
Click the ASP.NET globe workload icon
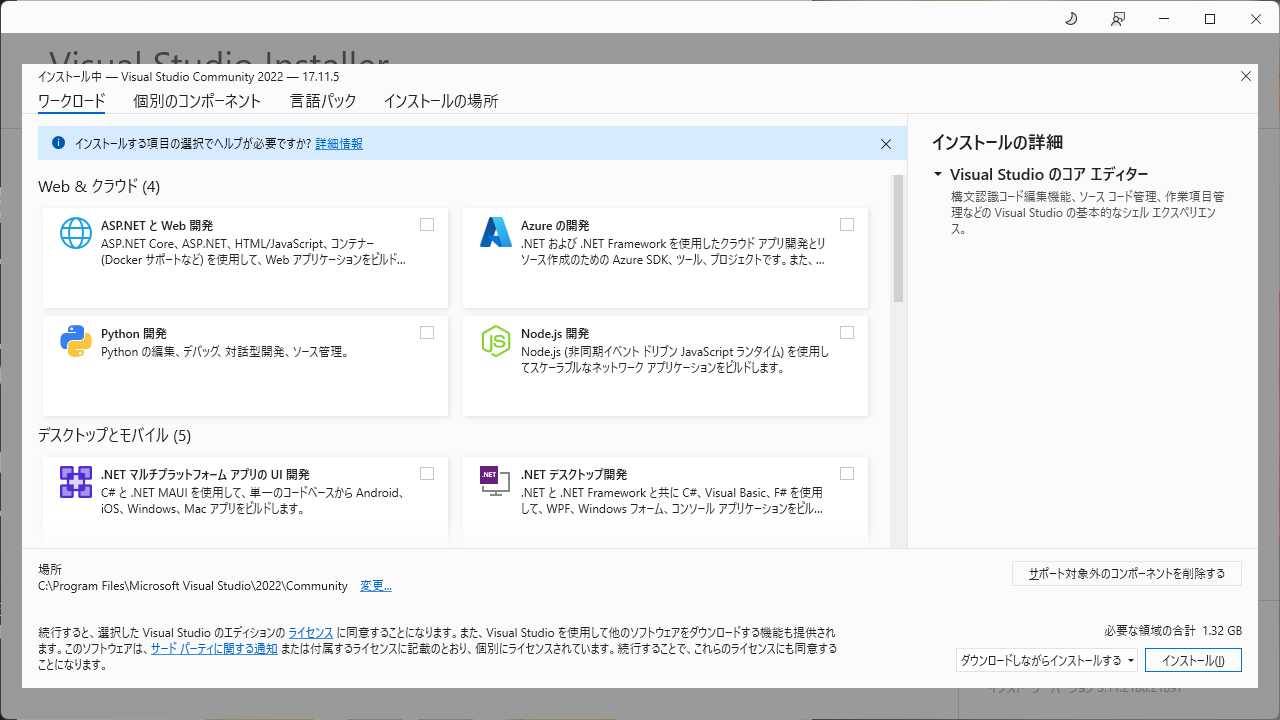[x=76, y=233]
